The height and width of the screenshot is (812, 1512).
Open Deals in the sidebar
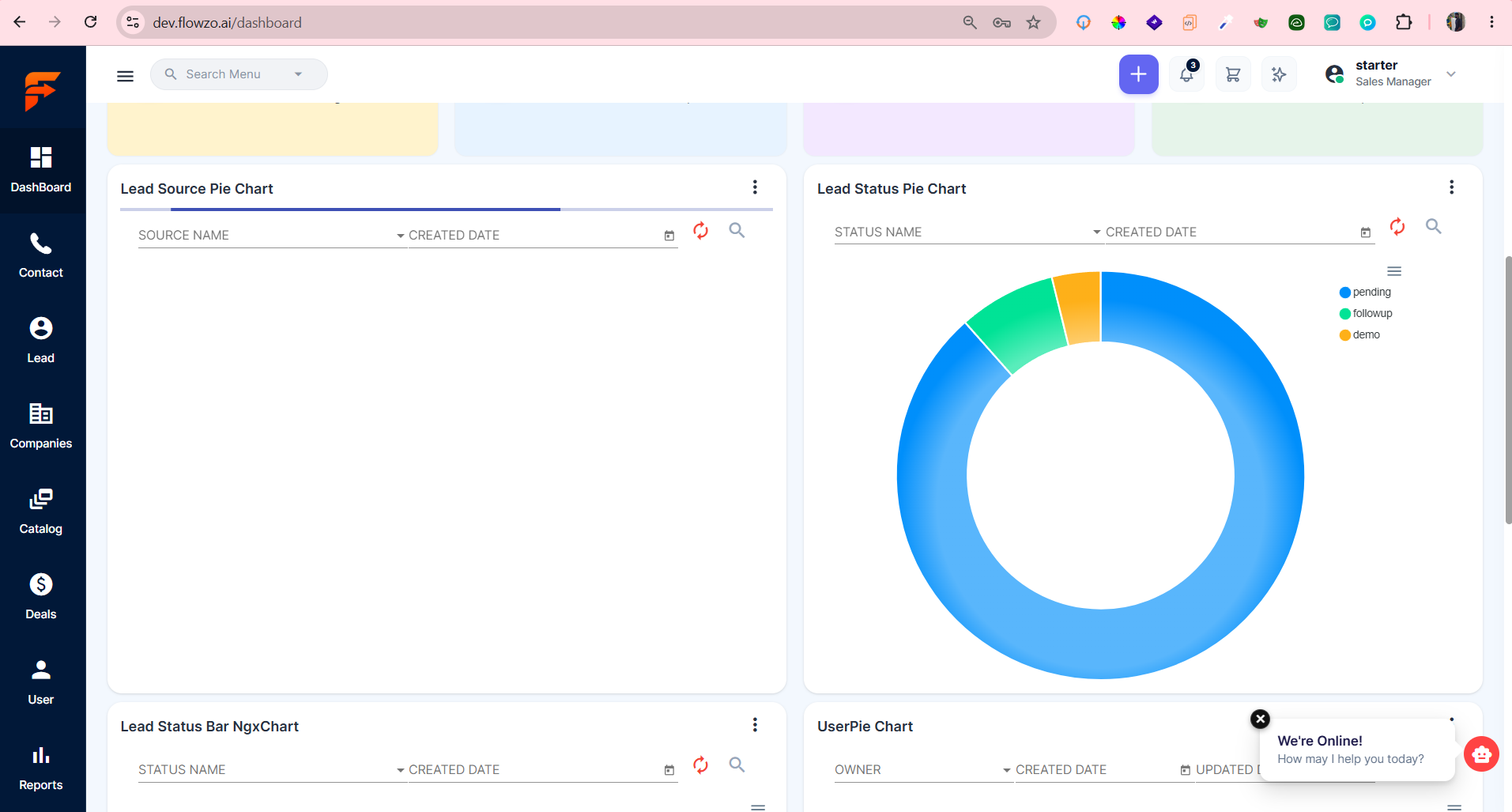pyautogui.click(x=41, y=597)
